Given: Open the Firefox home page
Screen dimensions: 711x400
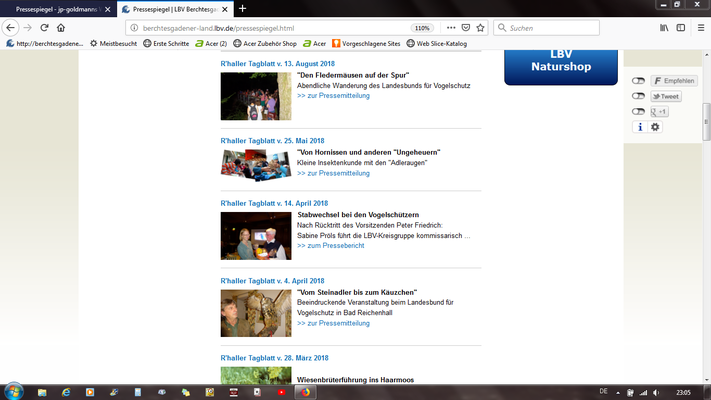Looking at the screenshot, I should pos(61,28).
